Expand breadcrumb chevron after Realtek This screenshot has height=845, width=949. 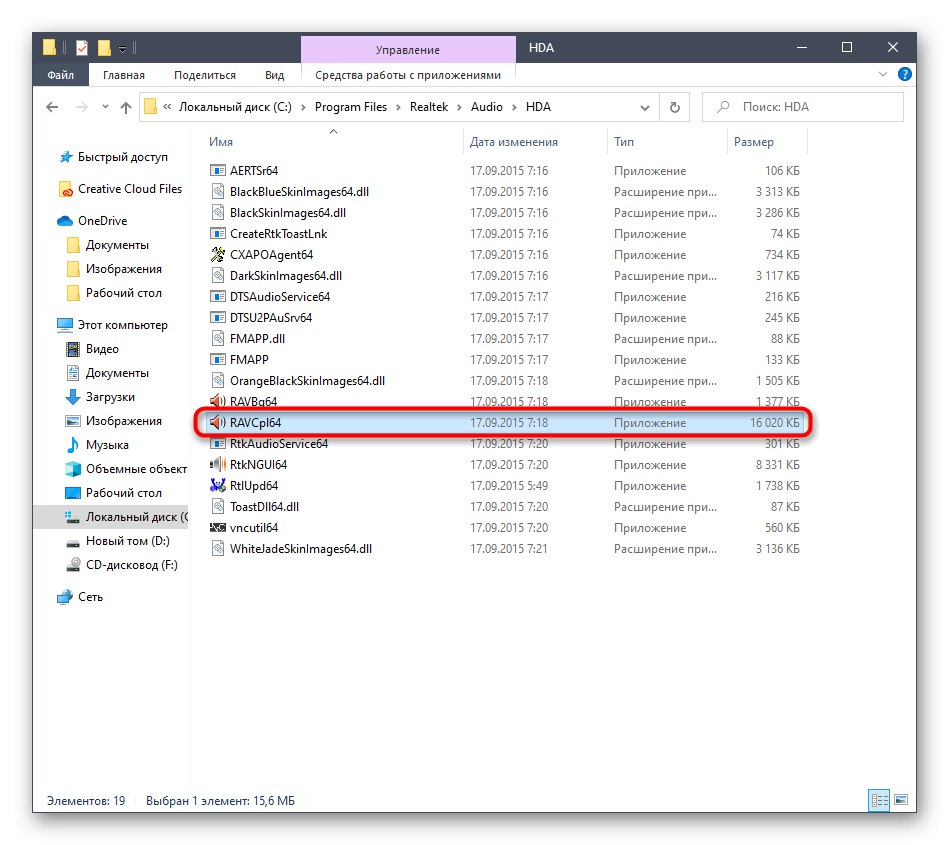459,107
